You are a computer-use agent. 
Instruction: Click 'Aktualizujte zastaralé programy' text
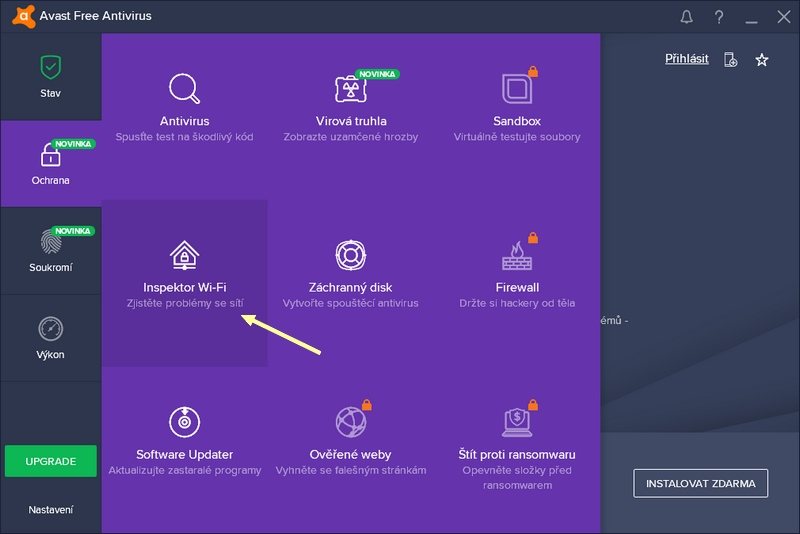184,470
